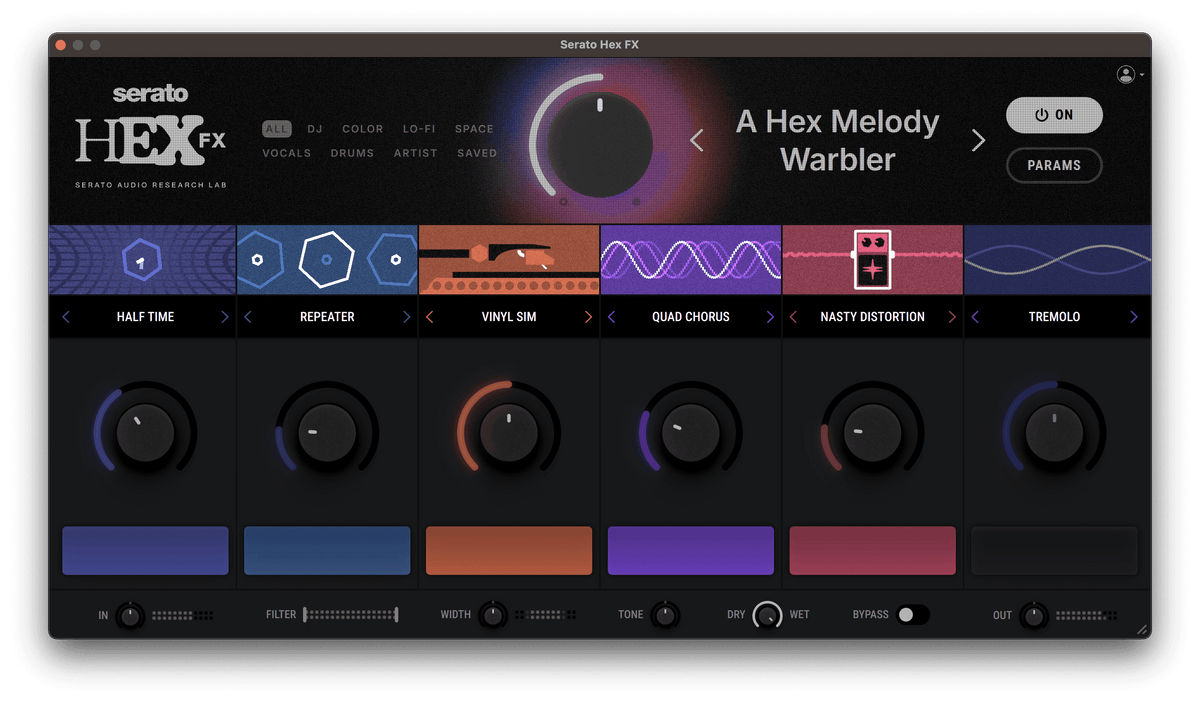Switch Repeater slot to previous effect
The image size is (1200, 703).
point(248,317)
